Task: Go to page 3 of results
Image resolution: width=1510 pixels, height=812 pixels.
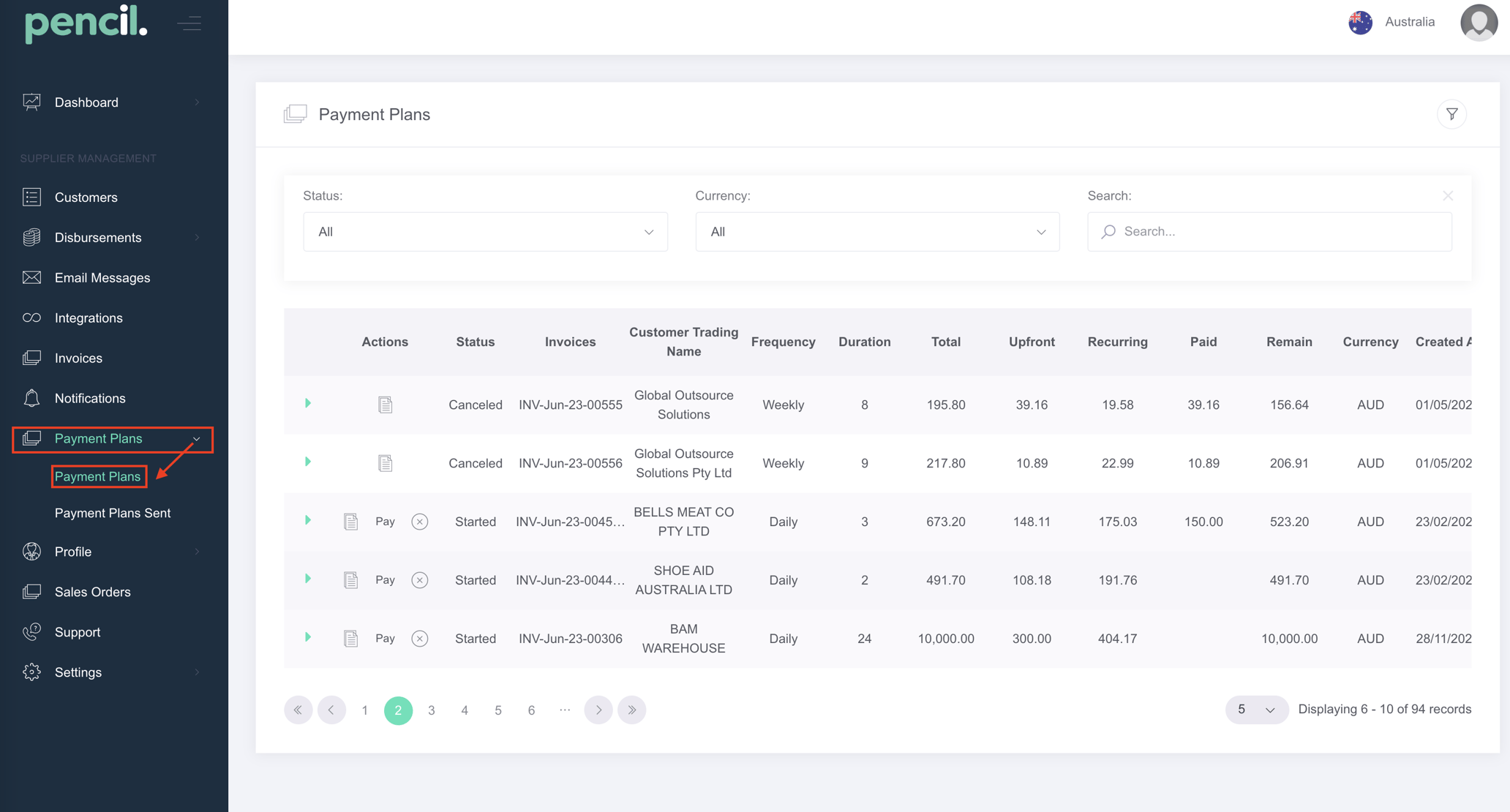Action: pos(432,710)
